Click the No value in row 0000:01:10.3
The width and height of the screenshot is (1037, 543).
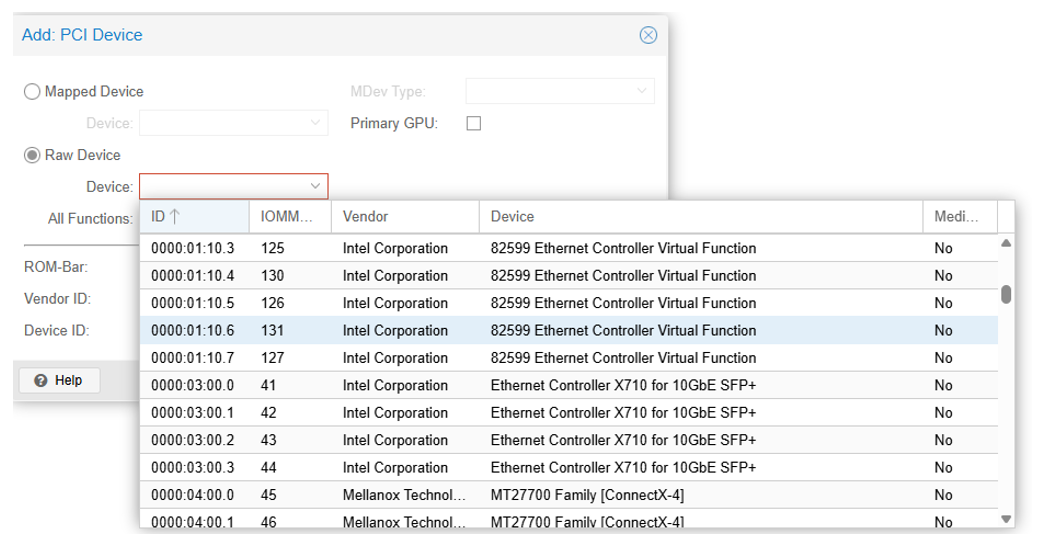click(943, 249)
